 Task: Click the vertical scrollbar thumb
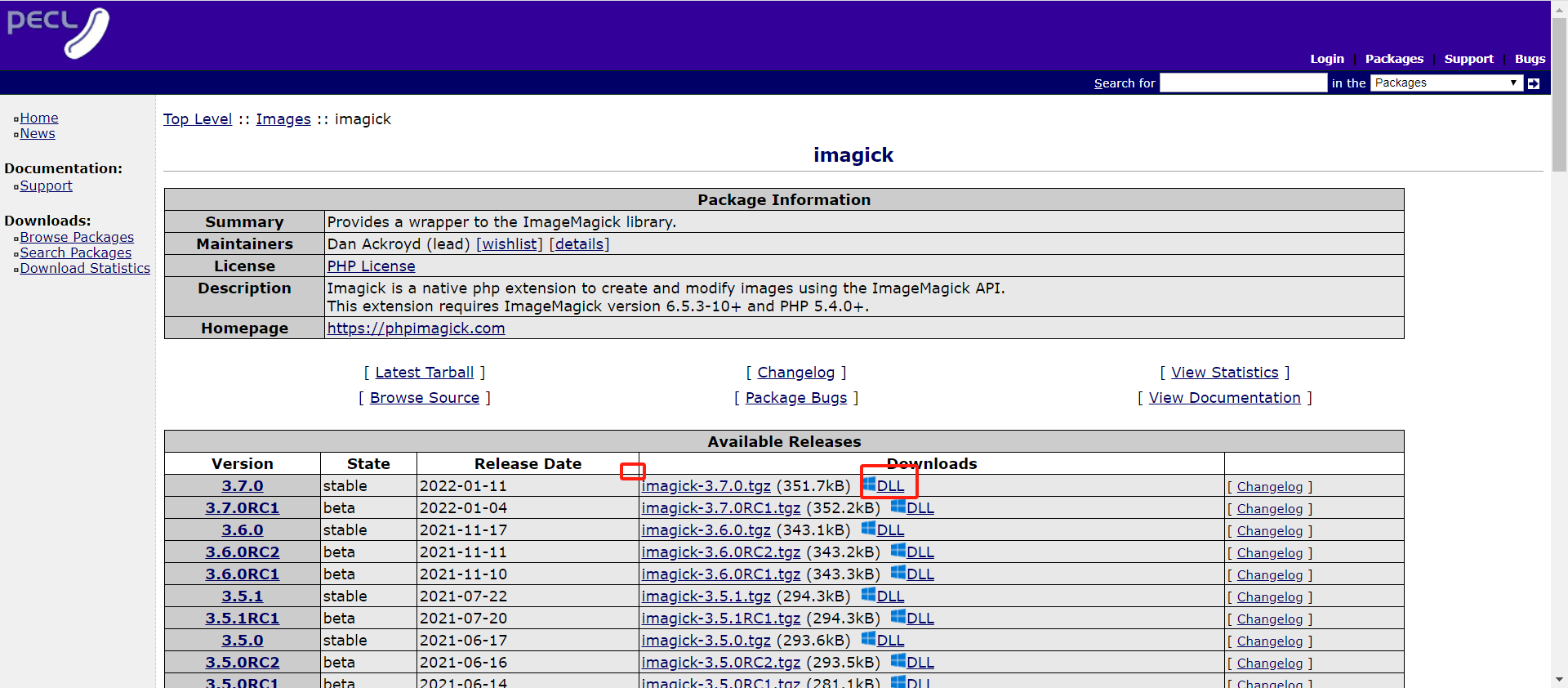1559,94
